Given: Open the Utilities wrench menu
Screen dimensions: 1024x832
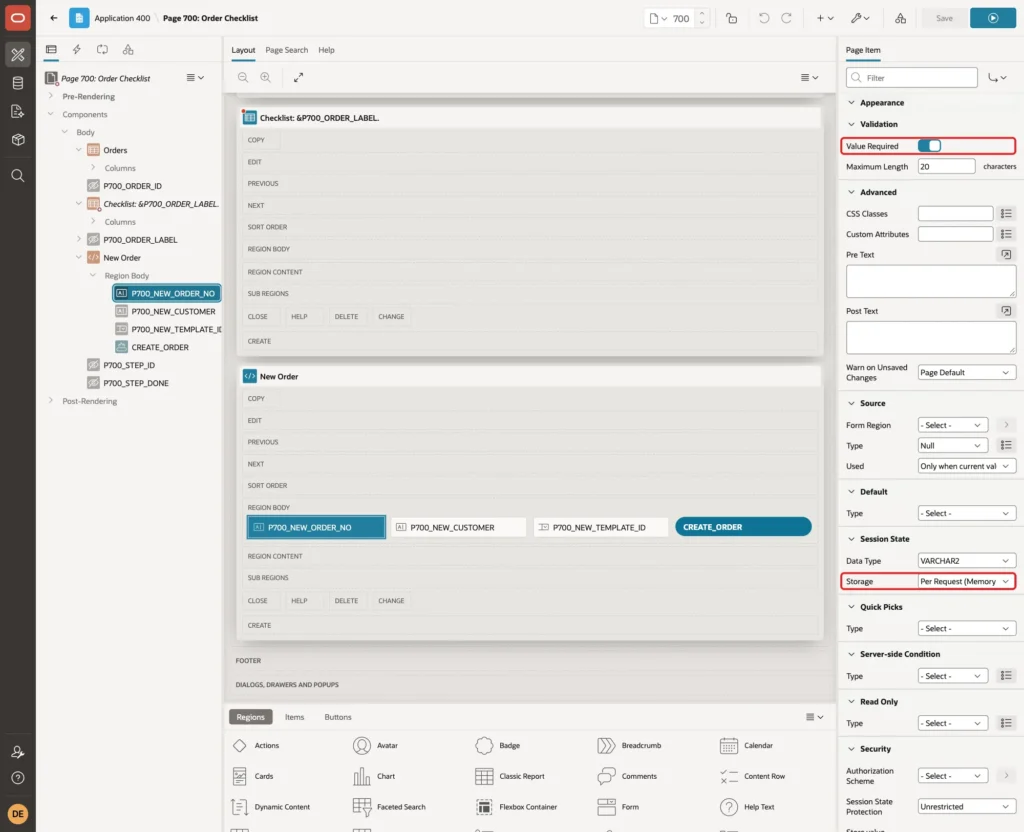Looking at the screenshot, I should 860,18.
